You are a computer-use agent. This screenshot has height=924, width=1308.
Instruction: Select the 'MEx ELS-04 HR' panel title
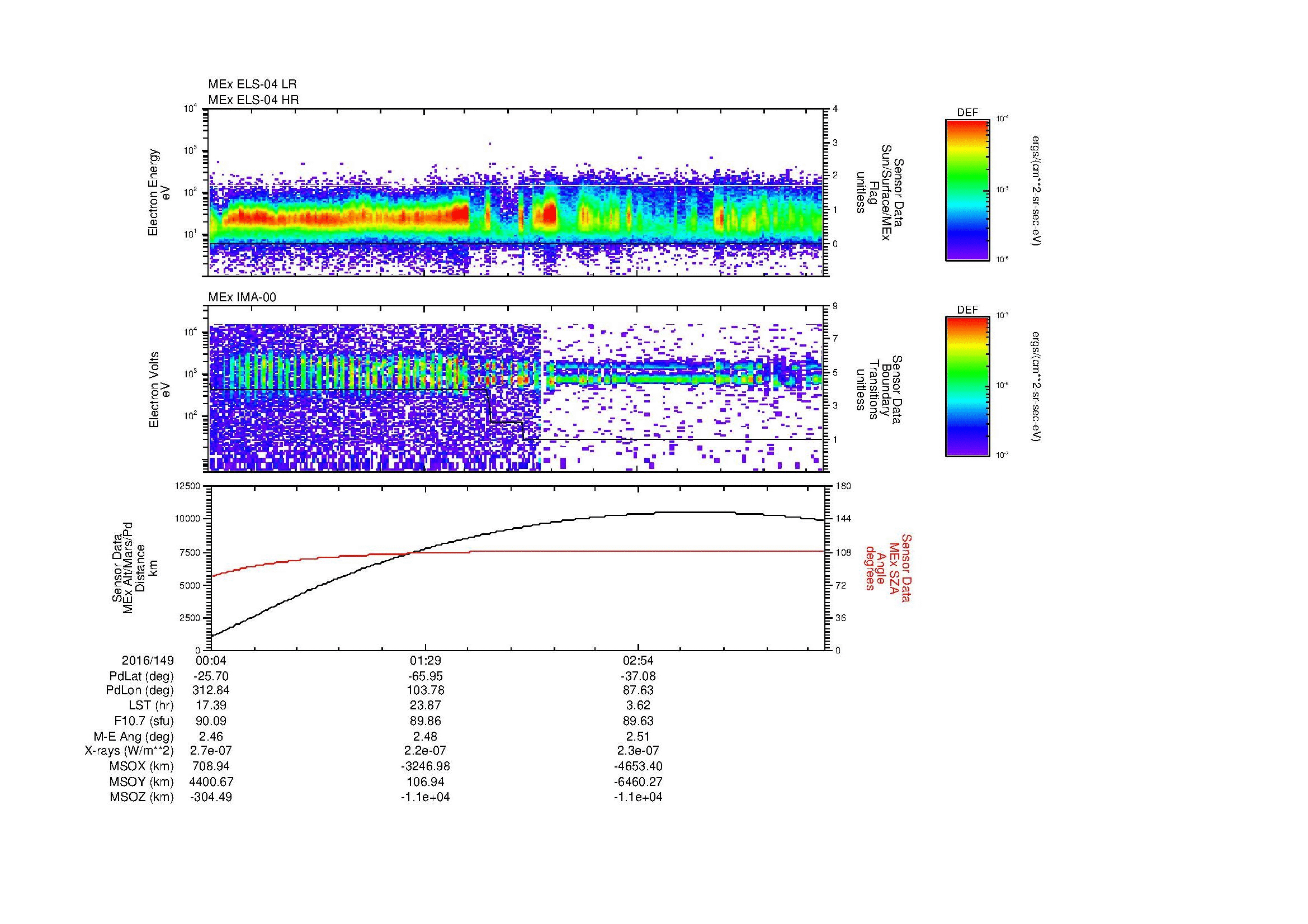pos(253,100)
